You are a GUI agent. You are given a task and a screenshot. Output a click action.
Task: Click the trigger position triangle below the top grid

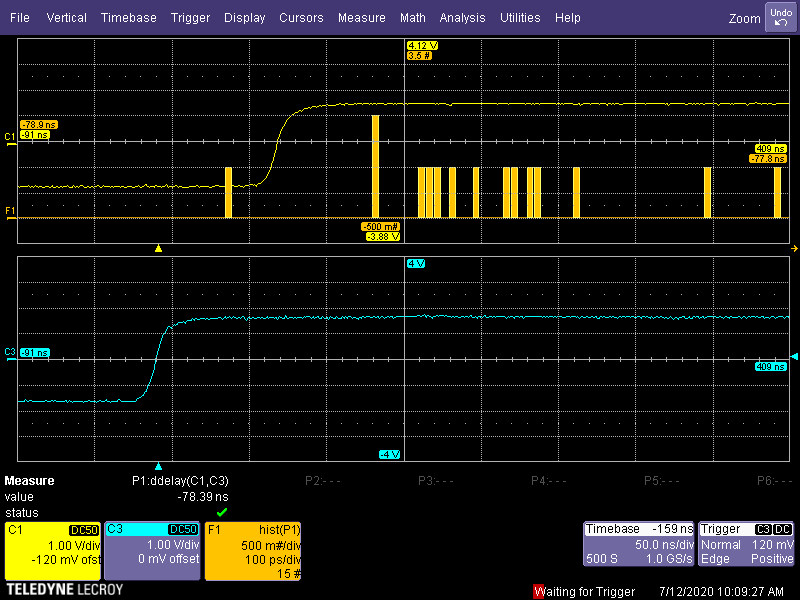point(158,246)
